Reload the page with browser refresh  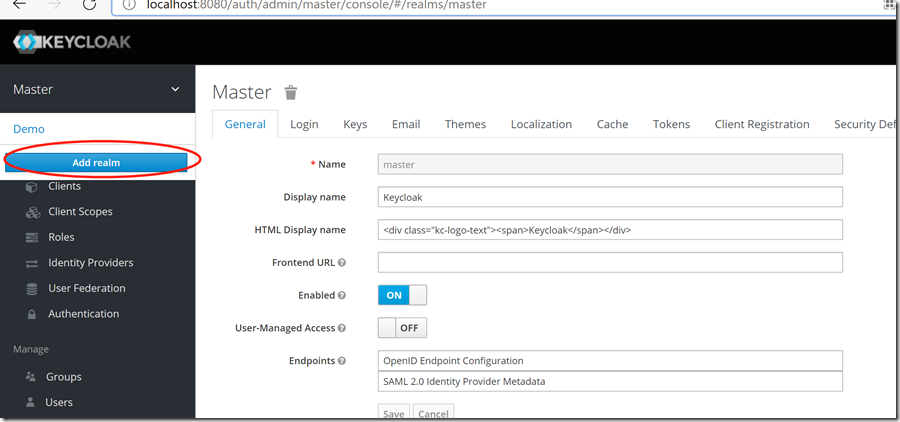[x=90, y=5]
